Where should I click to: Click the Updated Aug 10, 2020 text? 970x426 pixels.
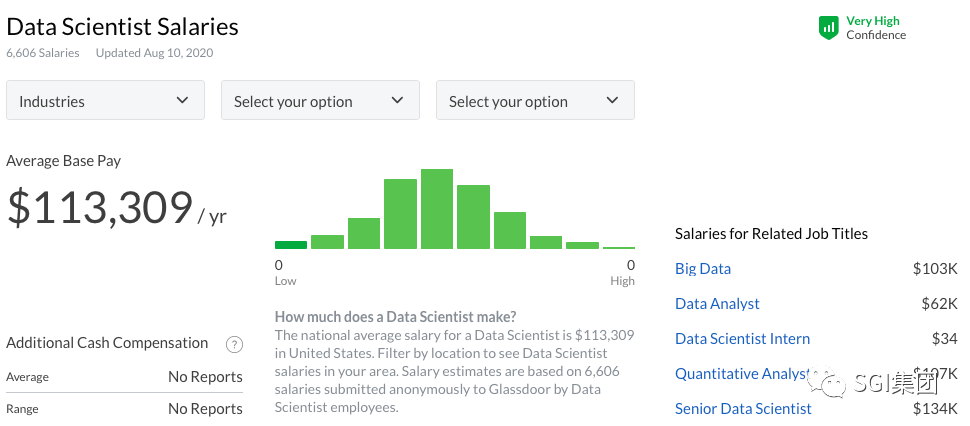(154, 53)
